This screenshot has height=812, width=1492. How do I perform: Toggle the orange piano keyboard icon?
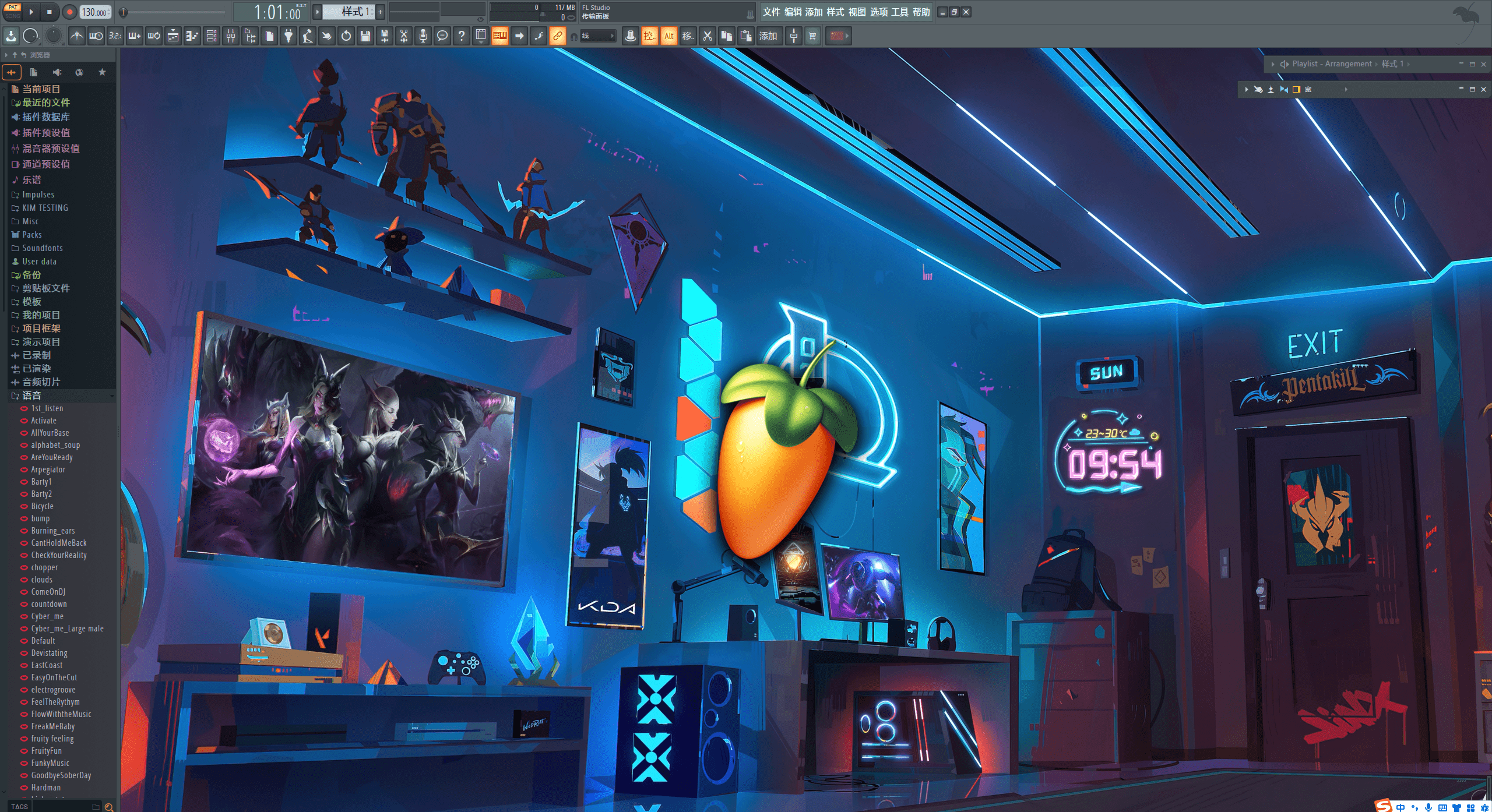500,36
